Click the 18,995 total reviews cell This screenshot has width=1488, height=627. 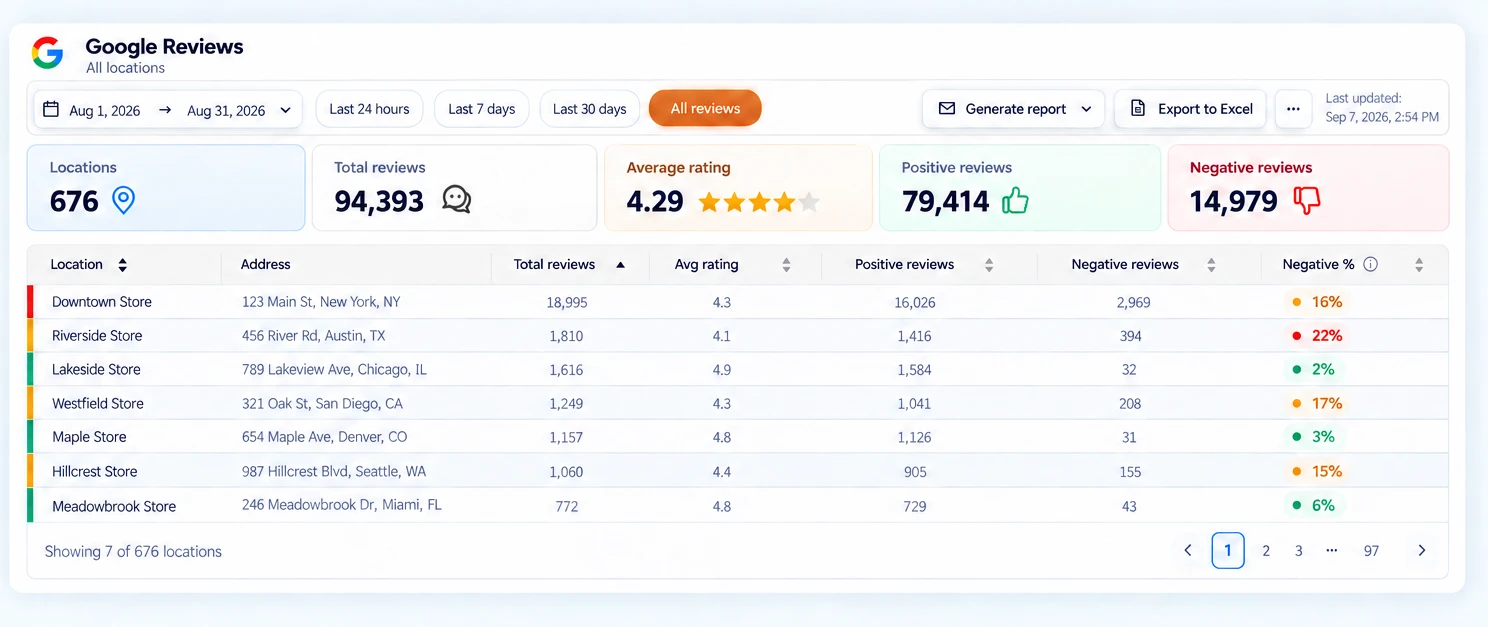click(x=567, y=302)
